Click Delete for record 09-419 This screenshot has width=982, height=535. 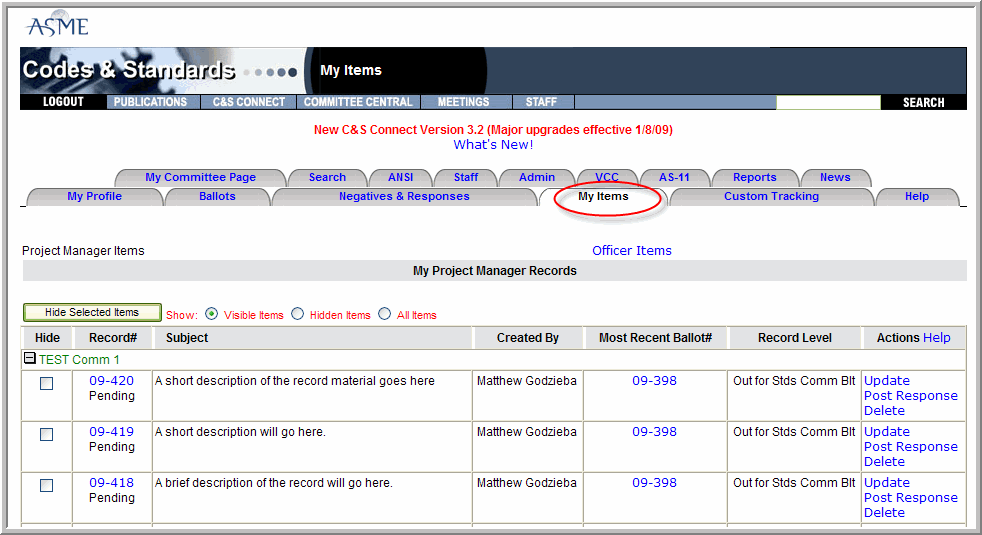pyautogui.click(x=884, y=462)
